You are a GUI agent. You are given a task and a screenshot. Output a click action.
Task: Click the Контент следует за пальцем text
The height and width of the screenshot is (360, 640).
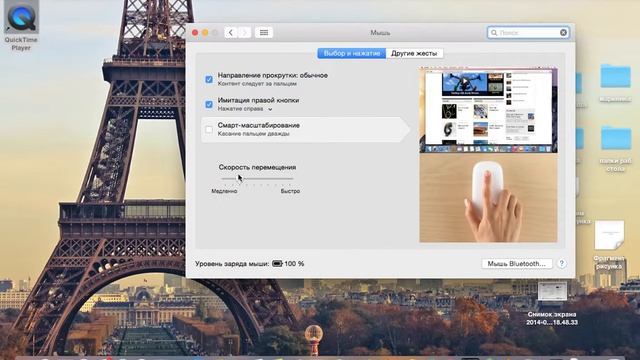pos(257,84)
